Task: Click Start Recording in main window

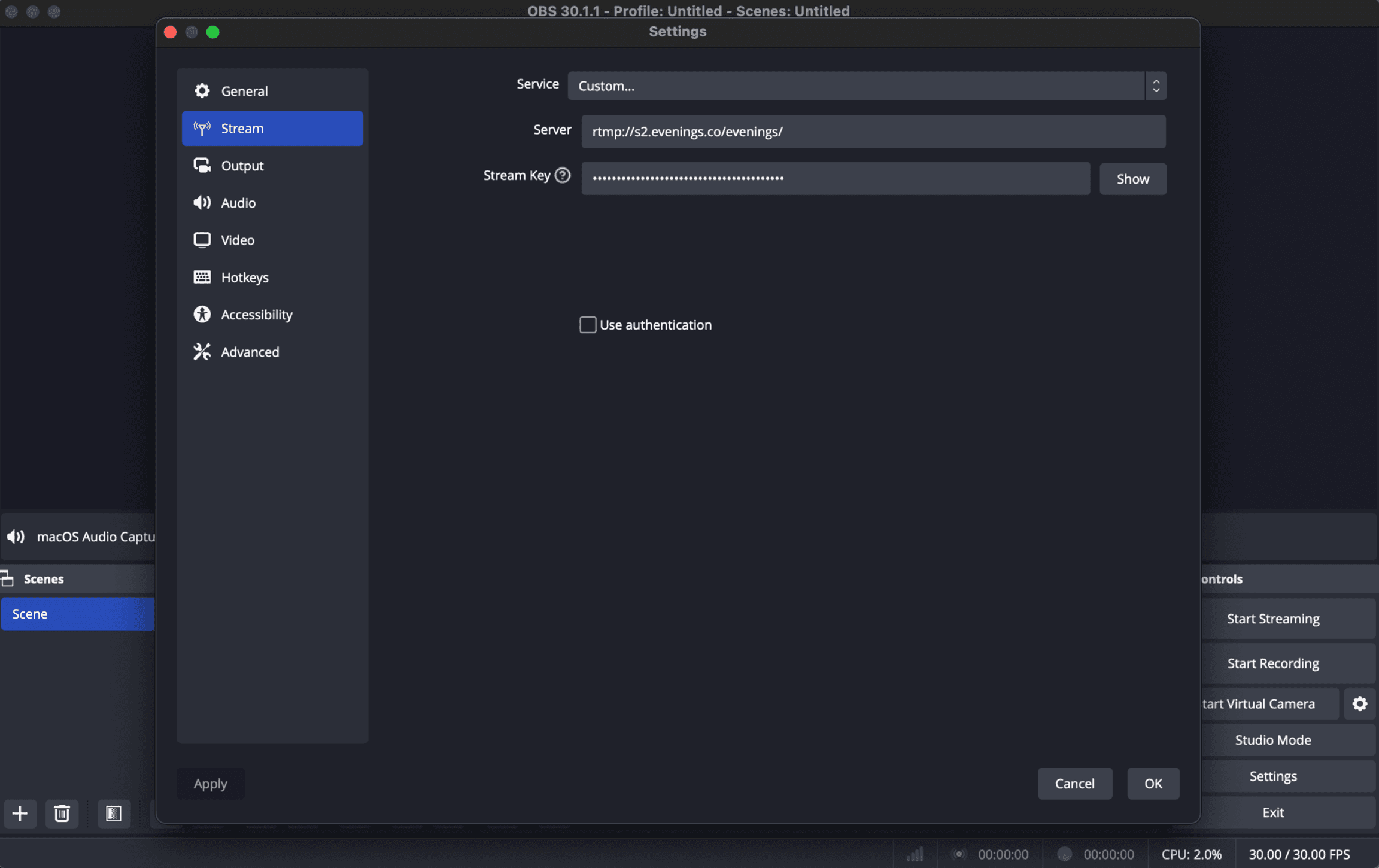Action: 1288,663
